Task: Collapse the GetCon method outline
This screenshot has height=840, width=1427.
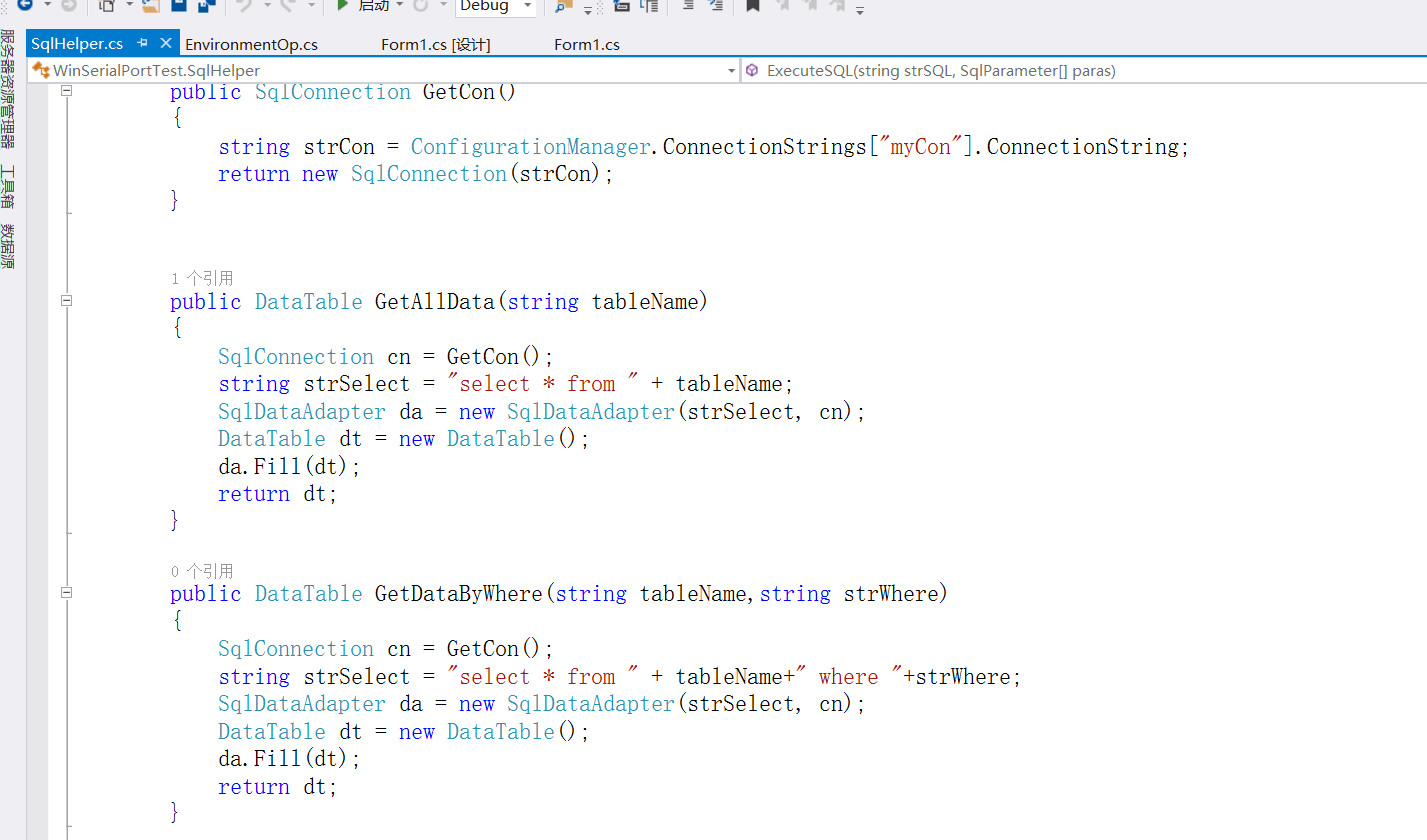Action: pos(67,91)
